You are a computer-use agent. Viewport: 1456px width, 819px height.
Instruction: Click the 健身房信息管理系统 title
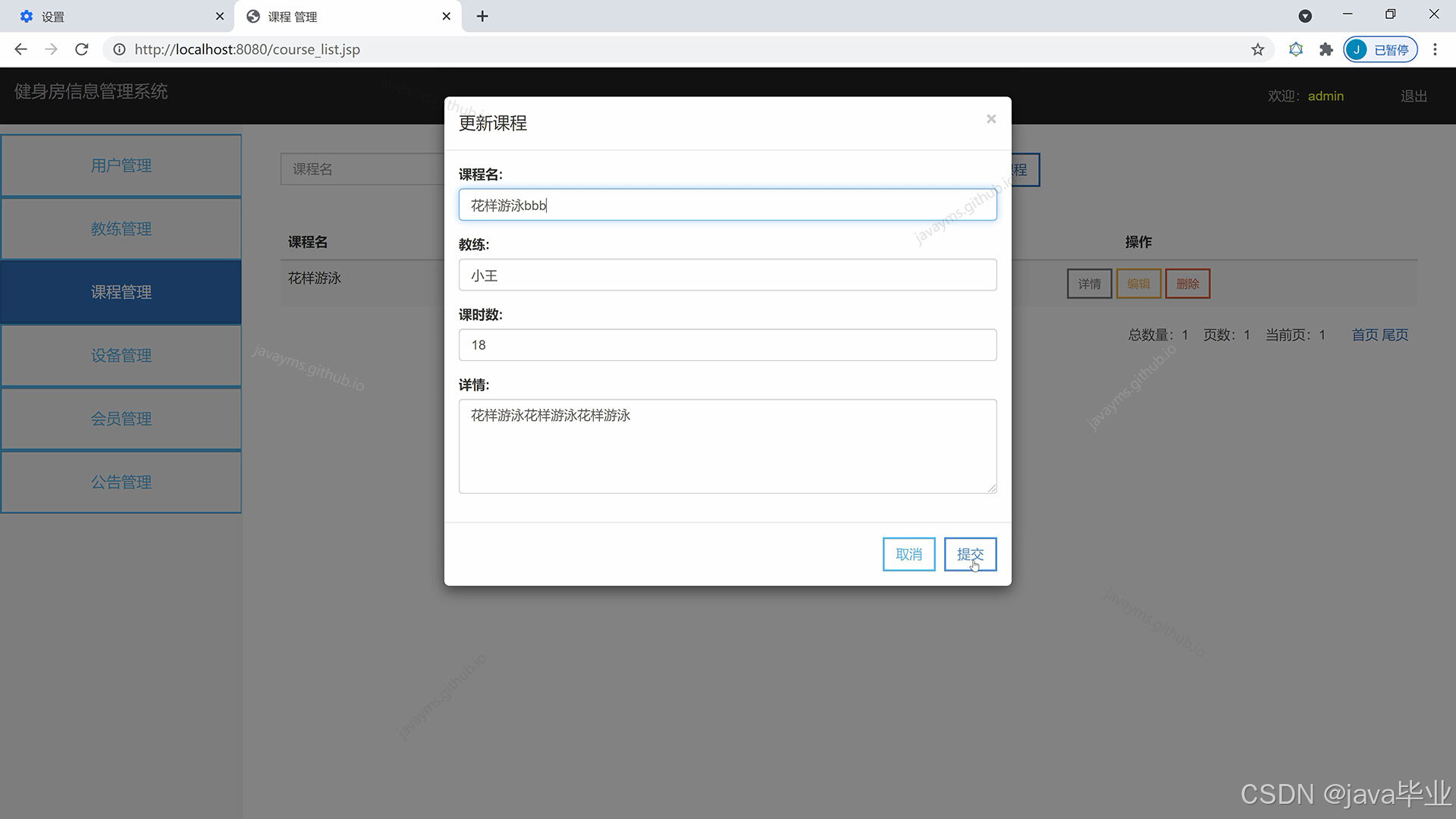[x=91, y=92]
